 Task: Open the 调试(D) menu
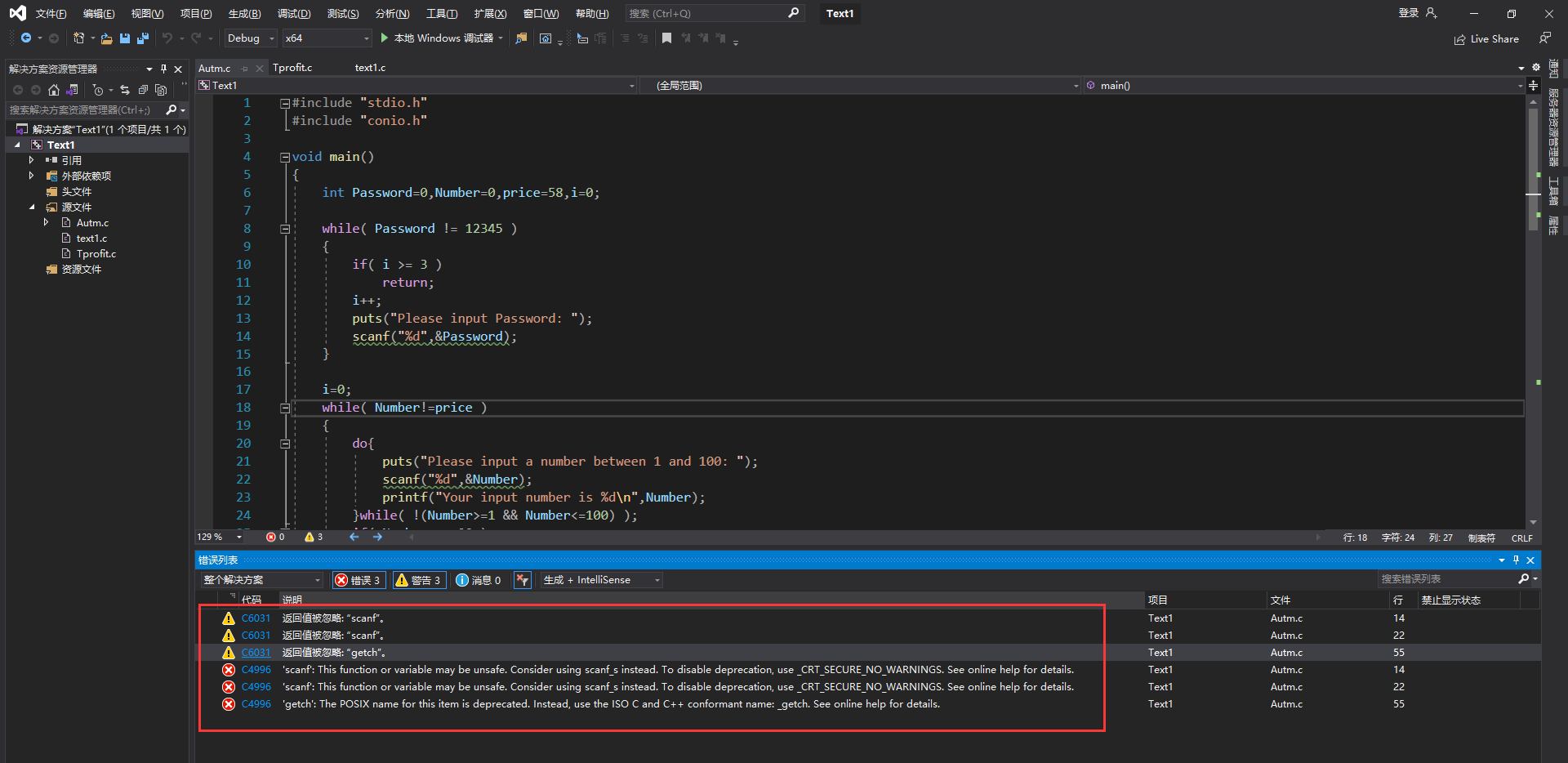point(294,13)
